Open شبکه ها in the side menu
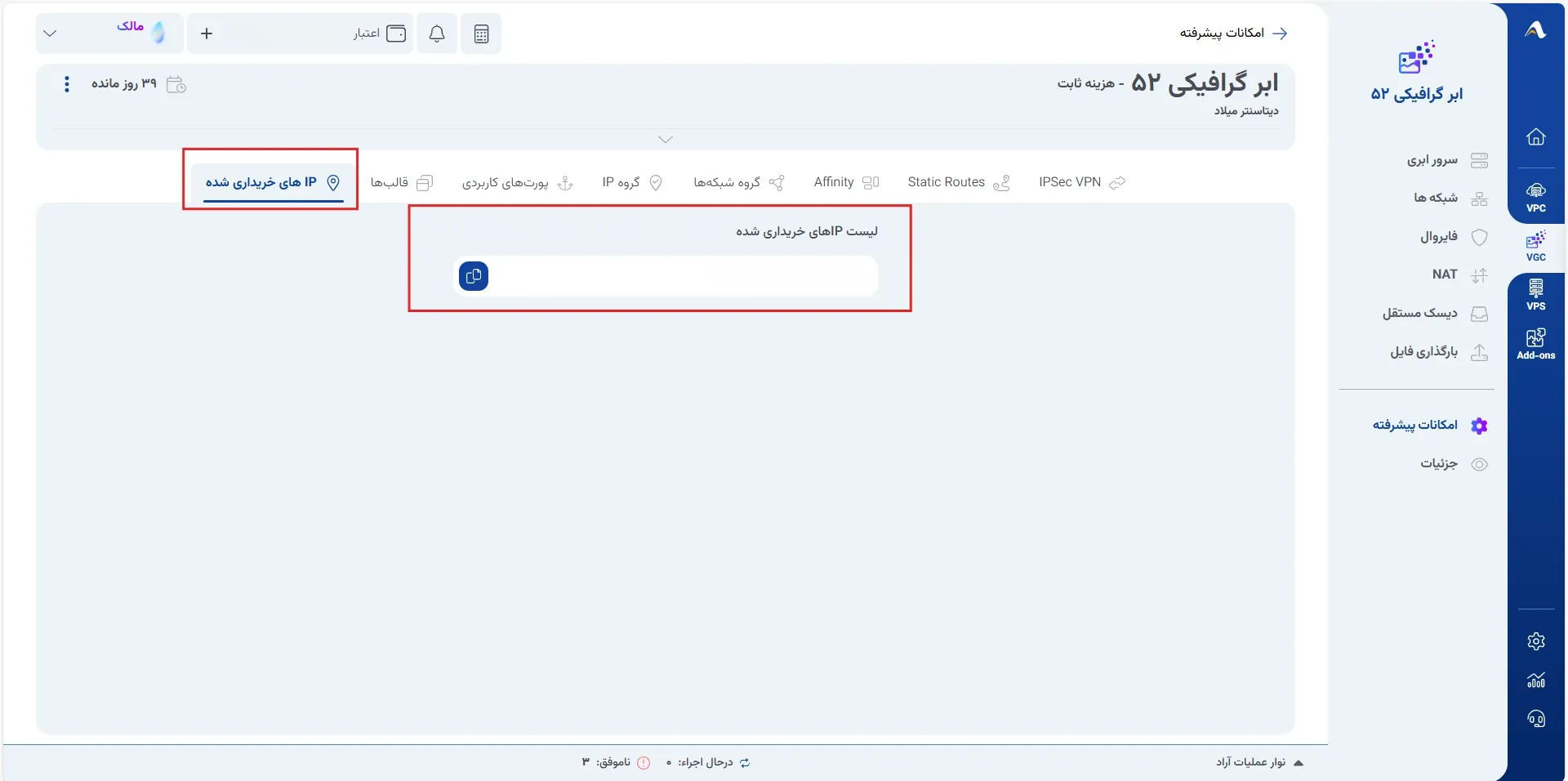The image size is (1568, 781). [1450, 198]
